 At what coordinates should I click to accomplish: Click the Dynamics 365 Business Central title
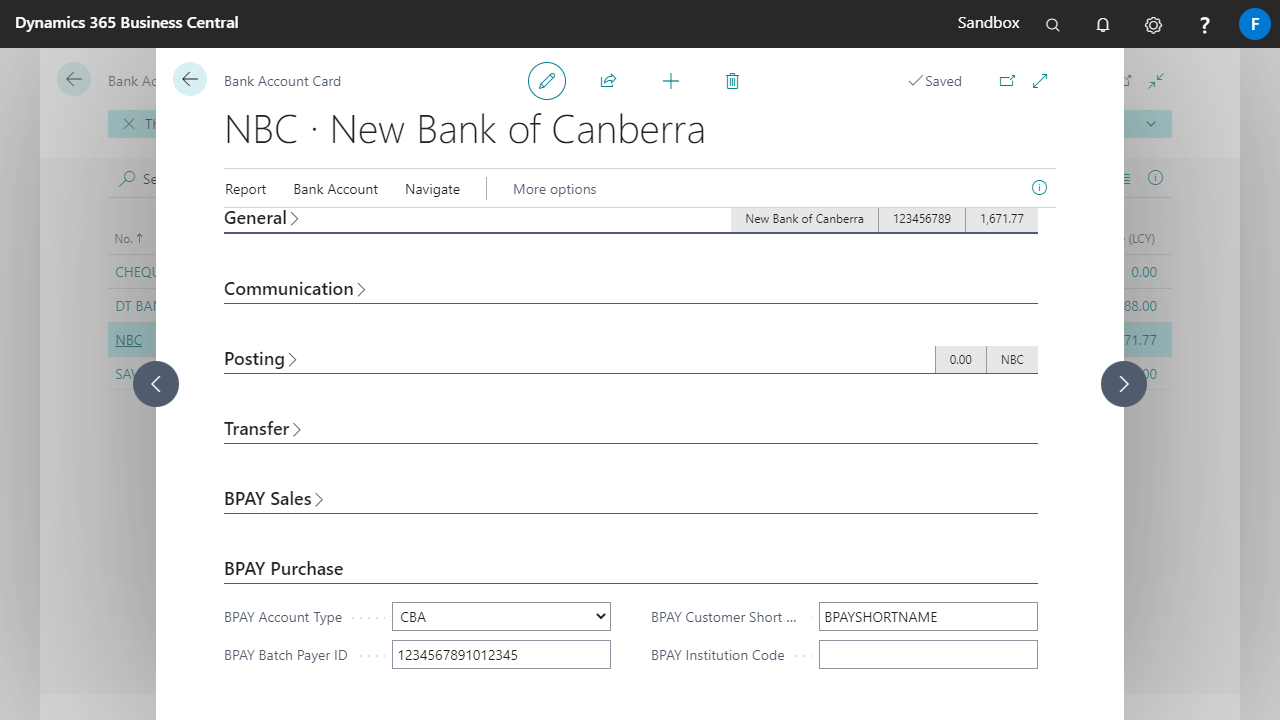pos(127,22)
